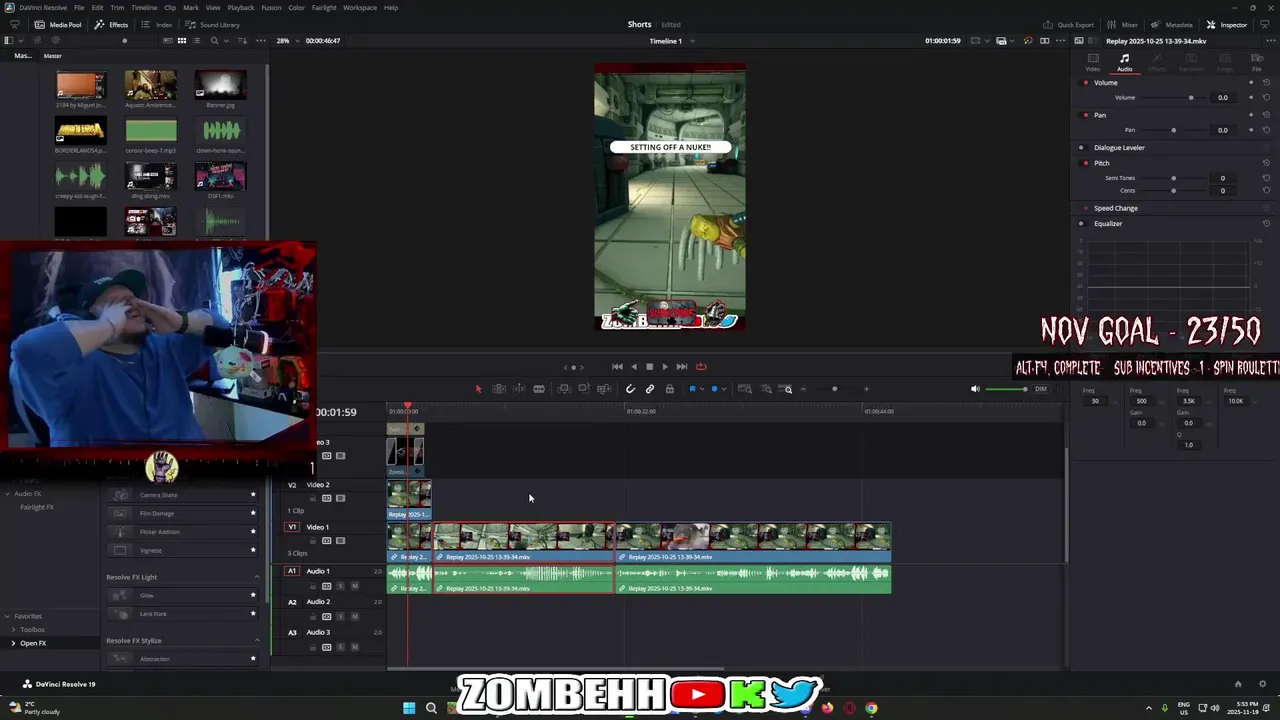Open the Windows Start menu
1280x720 pixels.
(x=409, y=708)
